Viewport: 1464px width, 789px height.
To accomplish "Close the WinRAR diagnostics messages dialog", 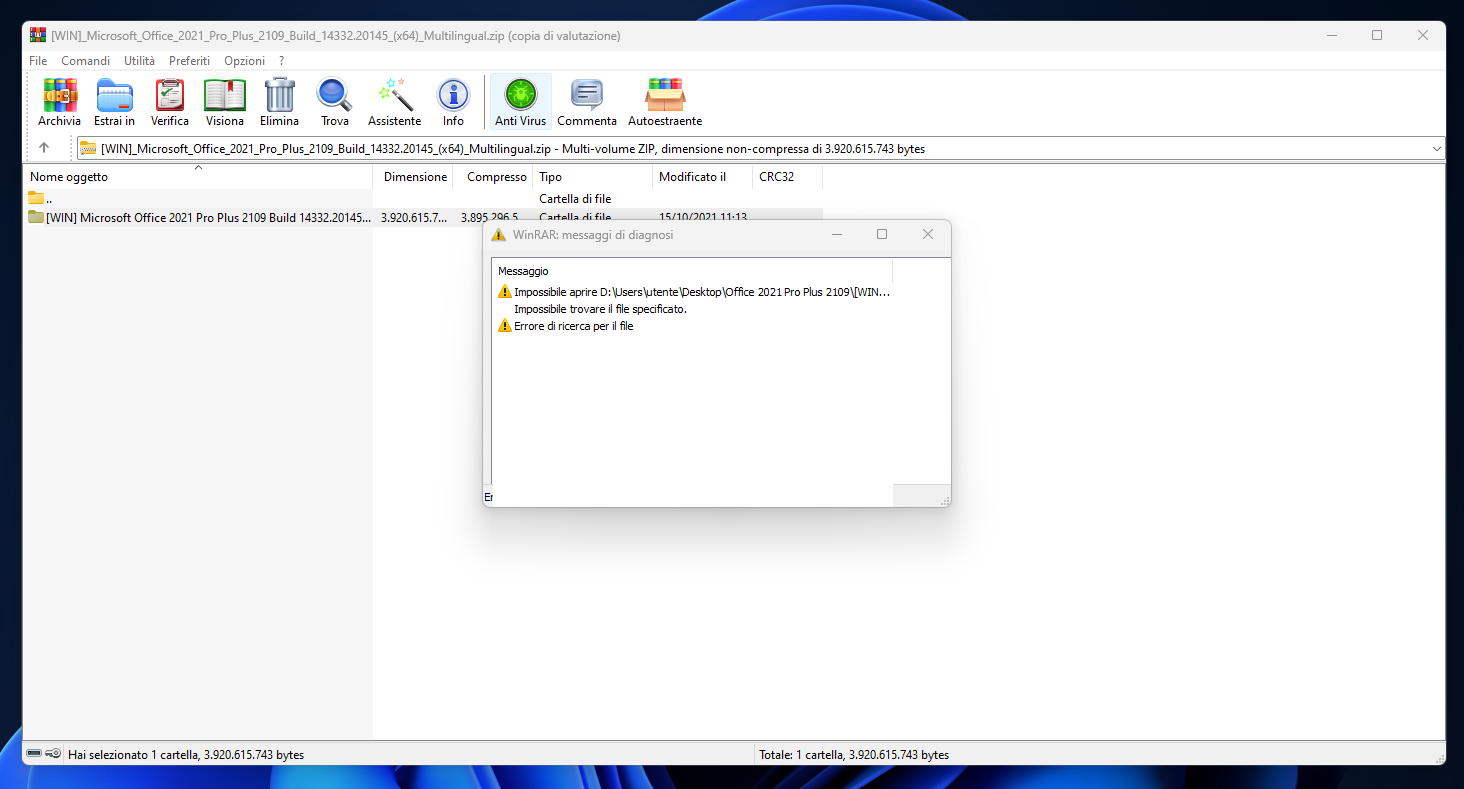I will click(x=928, y=234).
